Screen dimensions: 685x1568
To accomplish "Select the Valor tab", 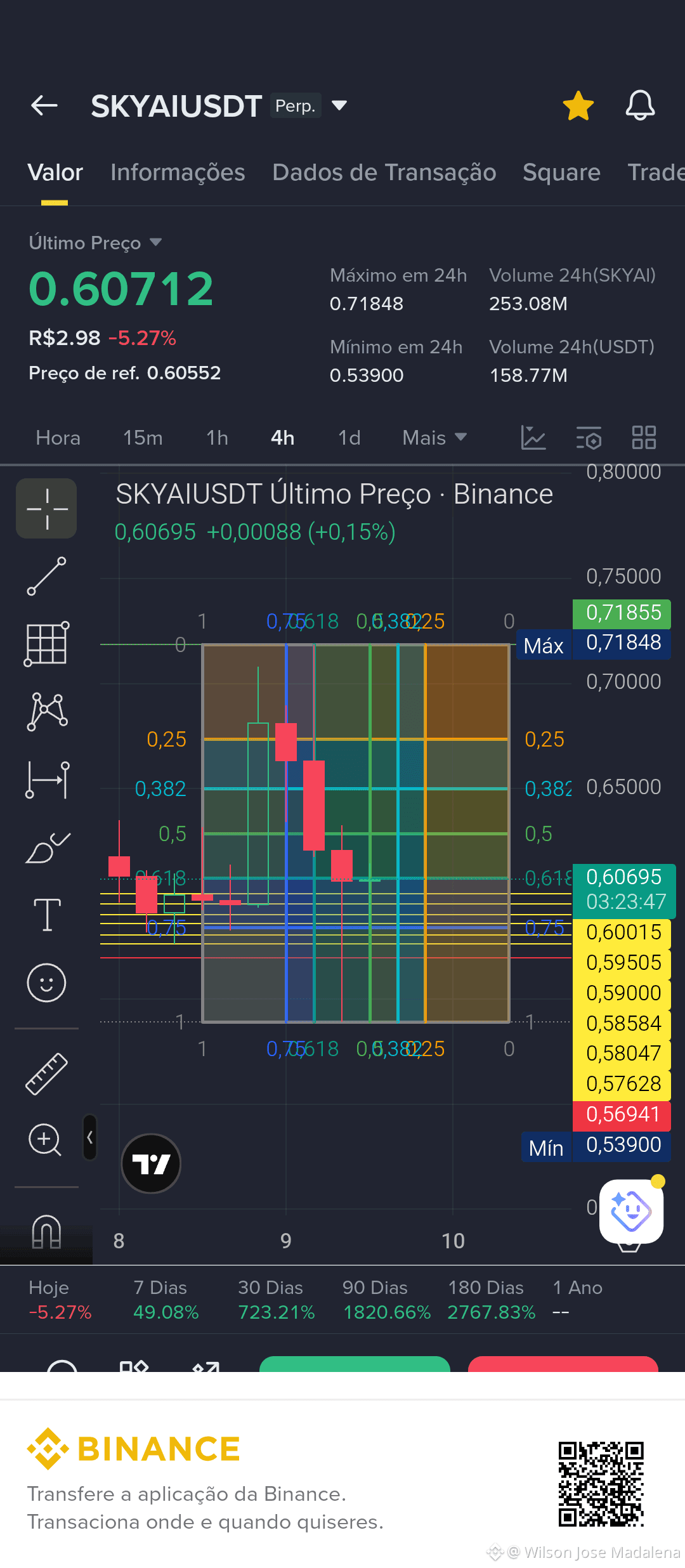I will tap(55, 173).
